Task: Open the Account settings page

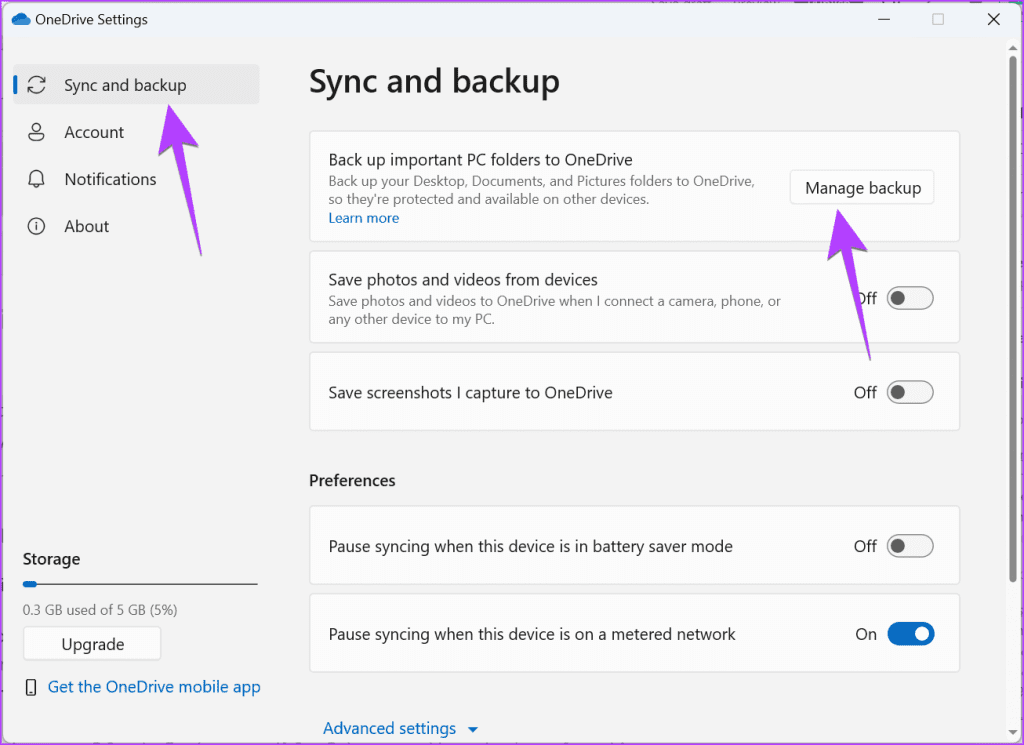Action: (94, 132)
